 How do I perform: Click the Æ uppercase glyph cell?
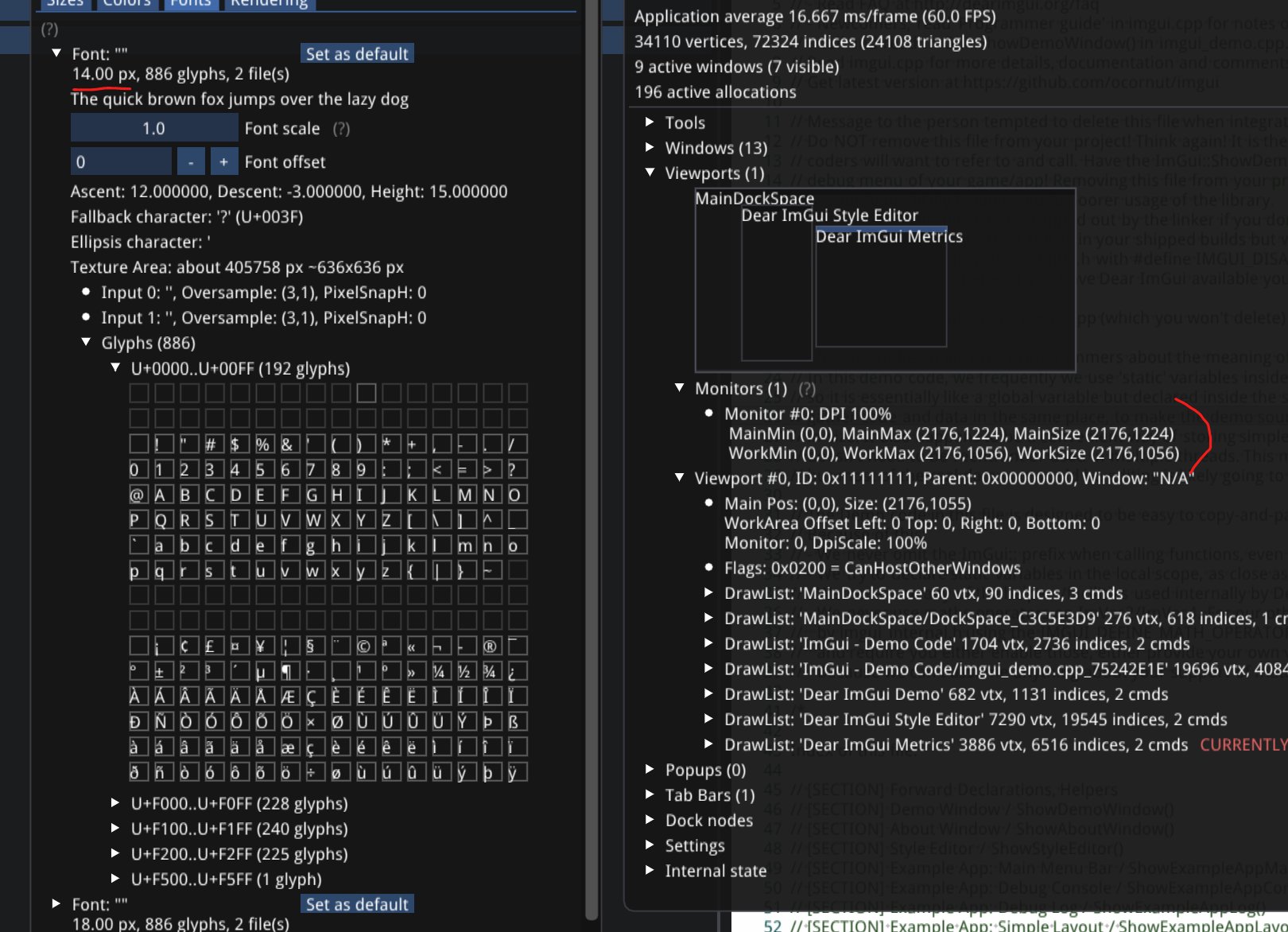[290, 697]
